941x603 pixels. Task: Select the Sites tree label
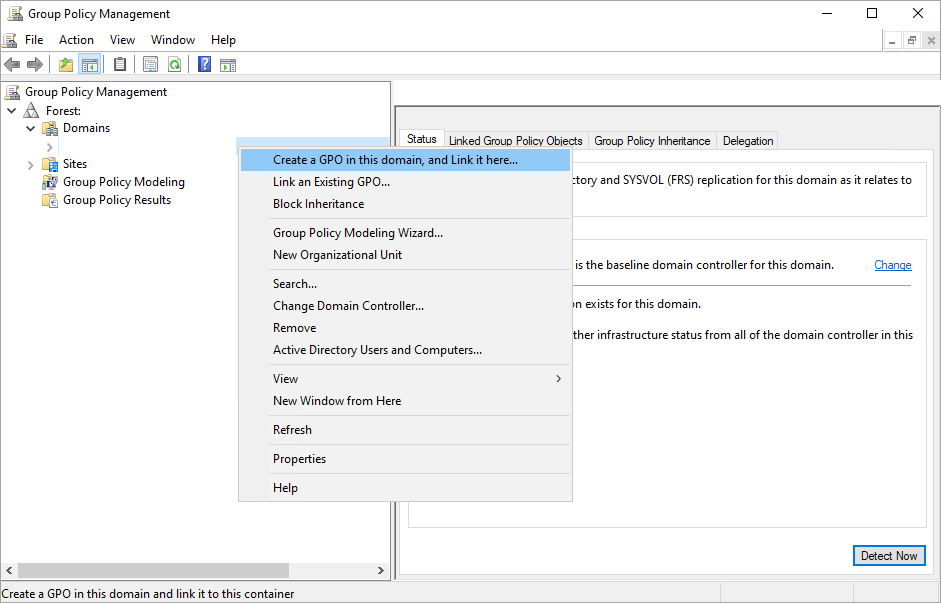tap(75, 164)
